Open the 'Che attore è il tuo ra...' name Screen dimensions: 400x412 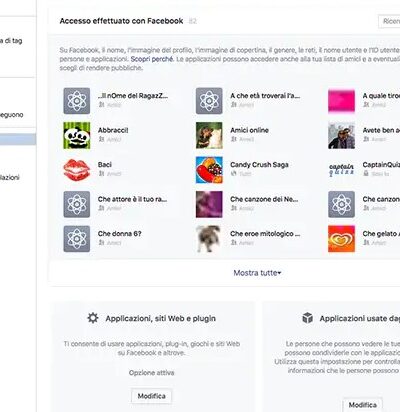(x=132, y=199)
